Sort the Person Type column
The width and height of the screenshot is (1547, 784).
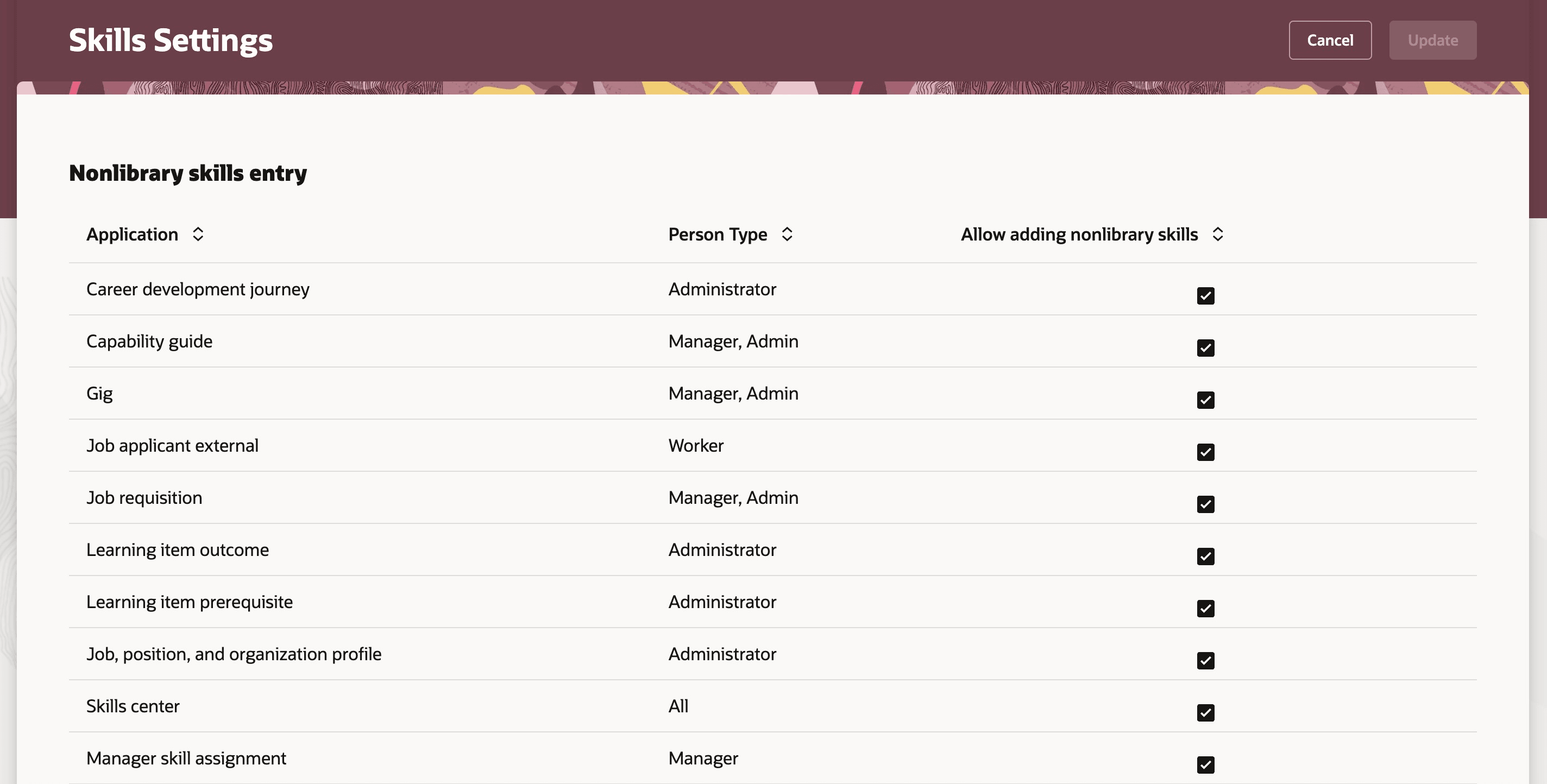[787, 235]
